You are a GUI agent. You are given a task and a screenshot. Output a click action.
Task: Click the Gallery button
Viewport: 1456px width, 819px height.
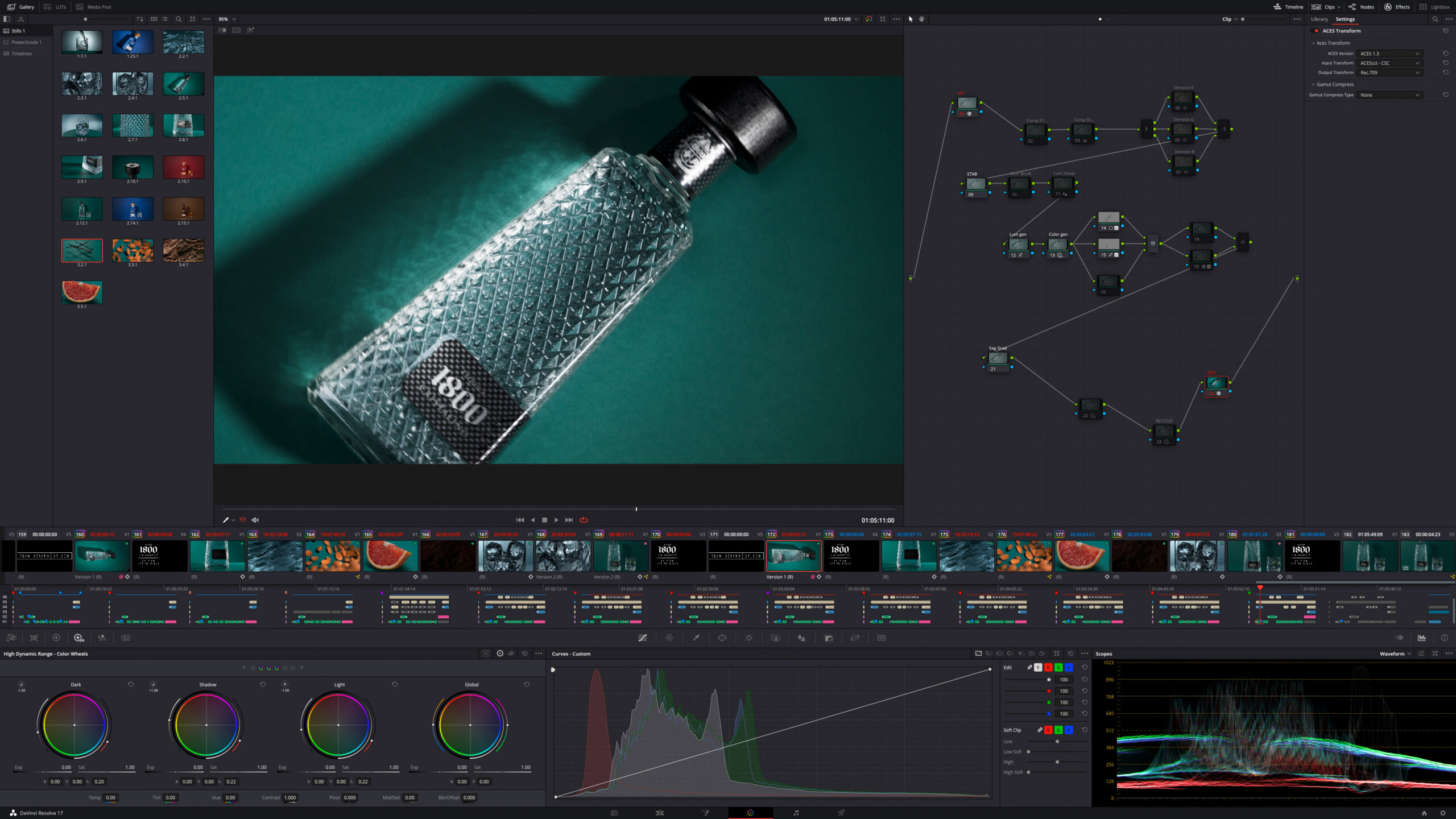click(21, 7)
